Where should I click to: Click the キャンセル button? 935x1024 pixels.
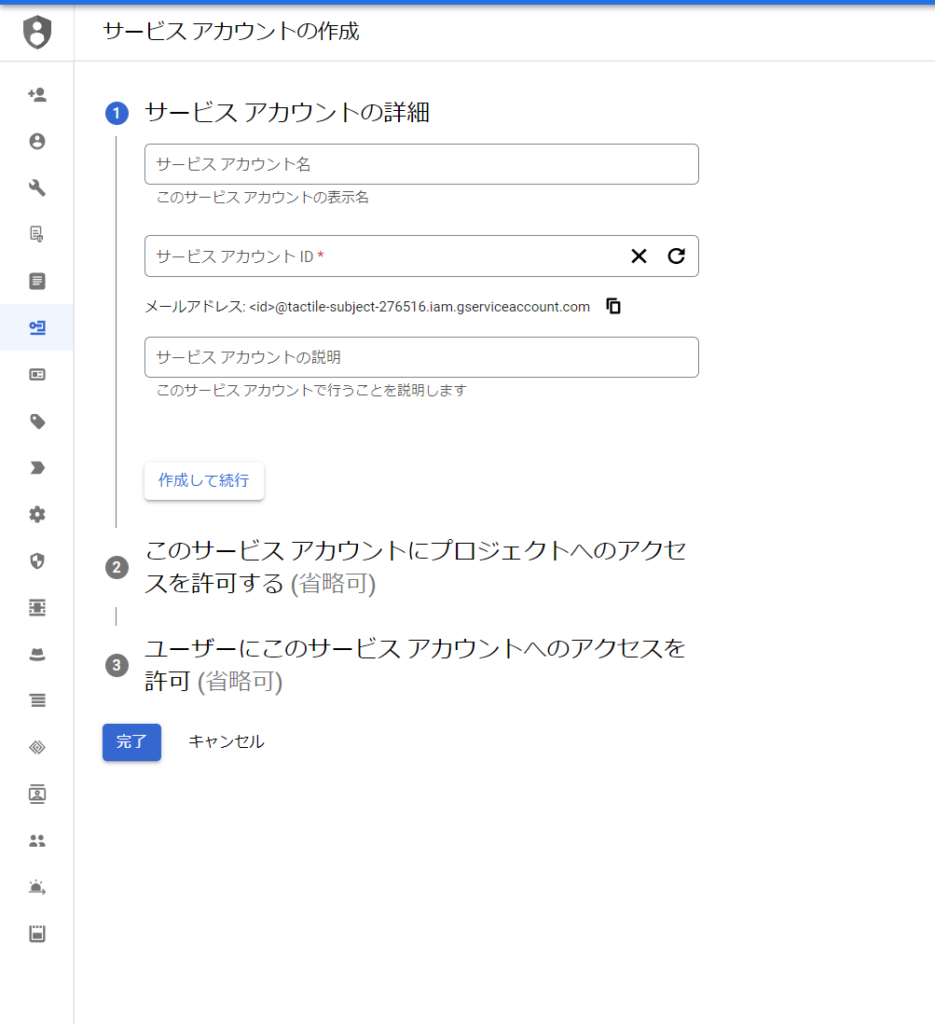tap(226, 742)
